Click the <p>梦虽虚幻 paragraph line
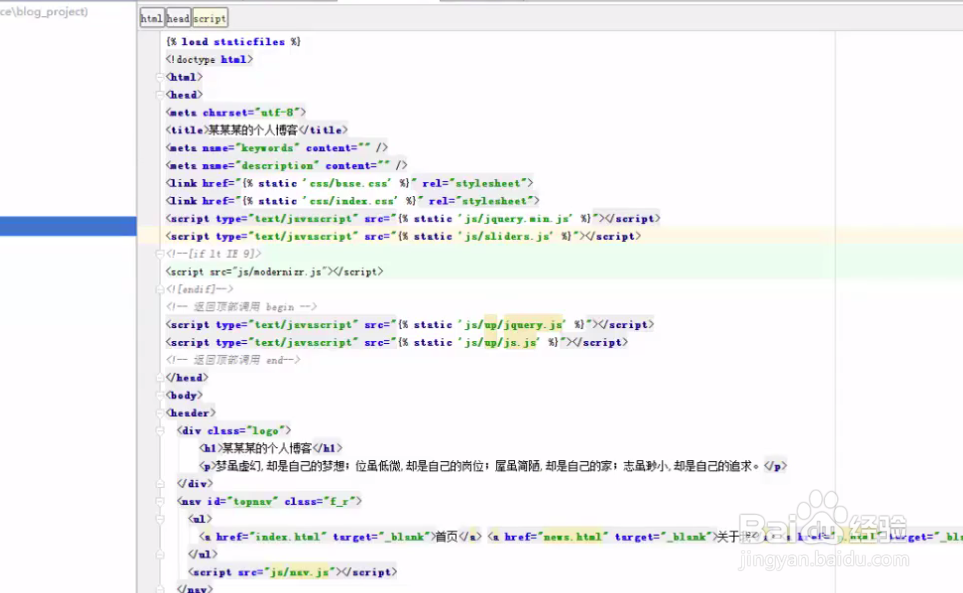963x593 pixels. (x=493, y=467)
